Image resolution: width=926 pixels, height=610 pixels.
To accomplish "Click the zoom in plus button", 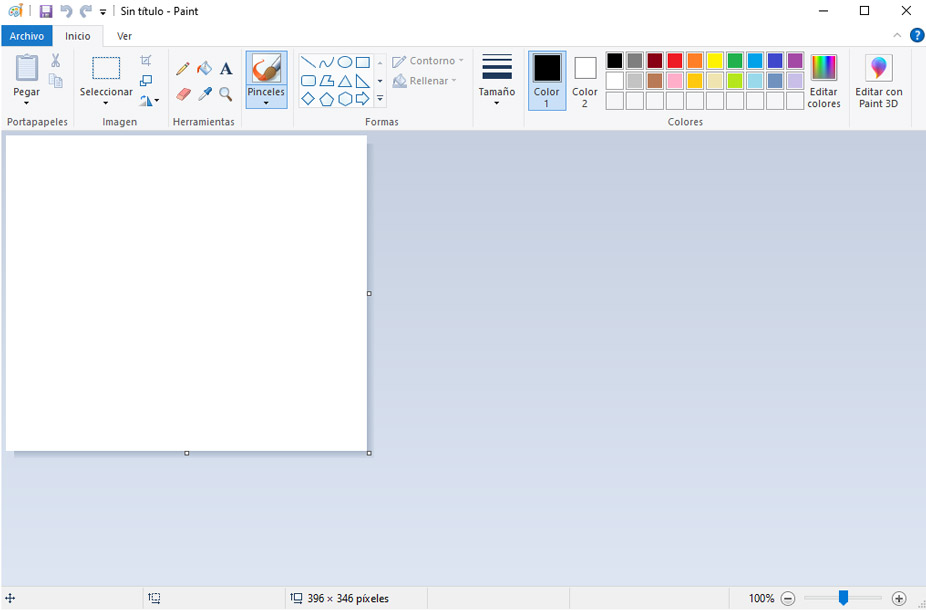I will coord(899,598).
